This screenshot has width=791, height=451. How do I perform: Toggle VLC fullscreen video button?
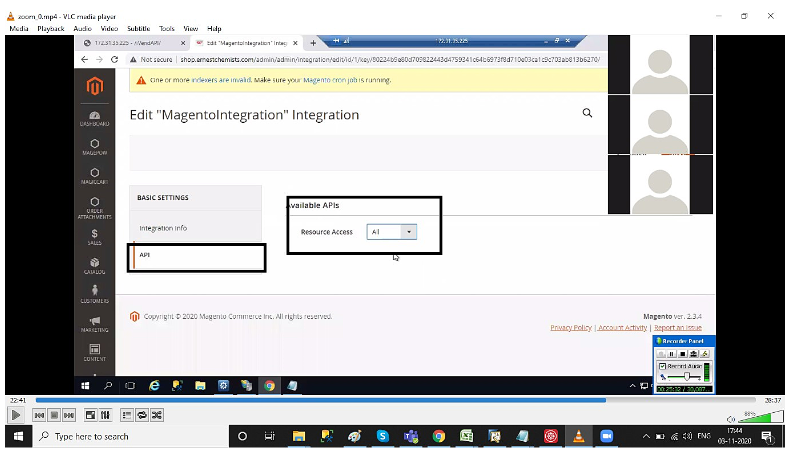pyautogui.click(x=90, y=415)
